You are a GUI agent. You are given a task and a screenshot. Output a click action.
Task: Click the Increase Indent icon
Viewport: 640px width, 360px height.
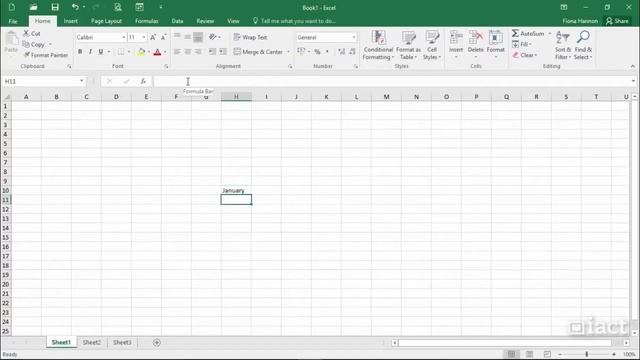click(x=223, y=51)
